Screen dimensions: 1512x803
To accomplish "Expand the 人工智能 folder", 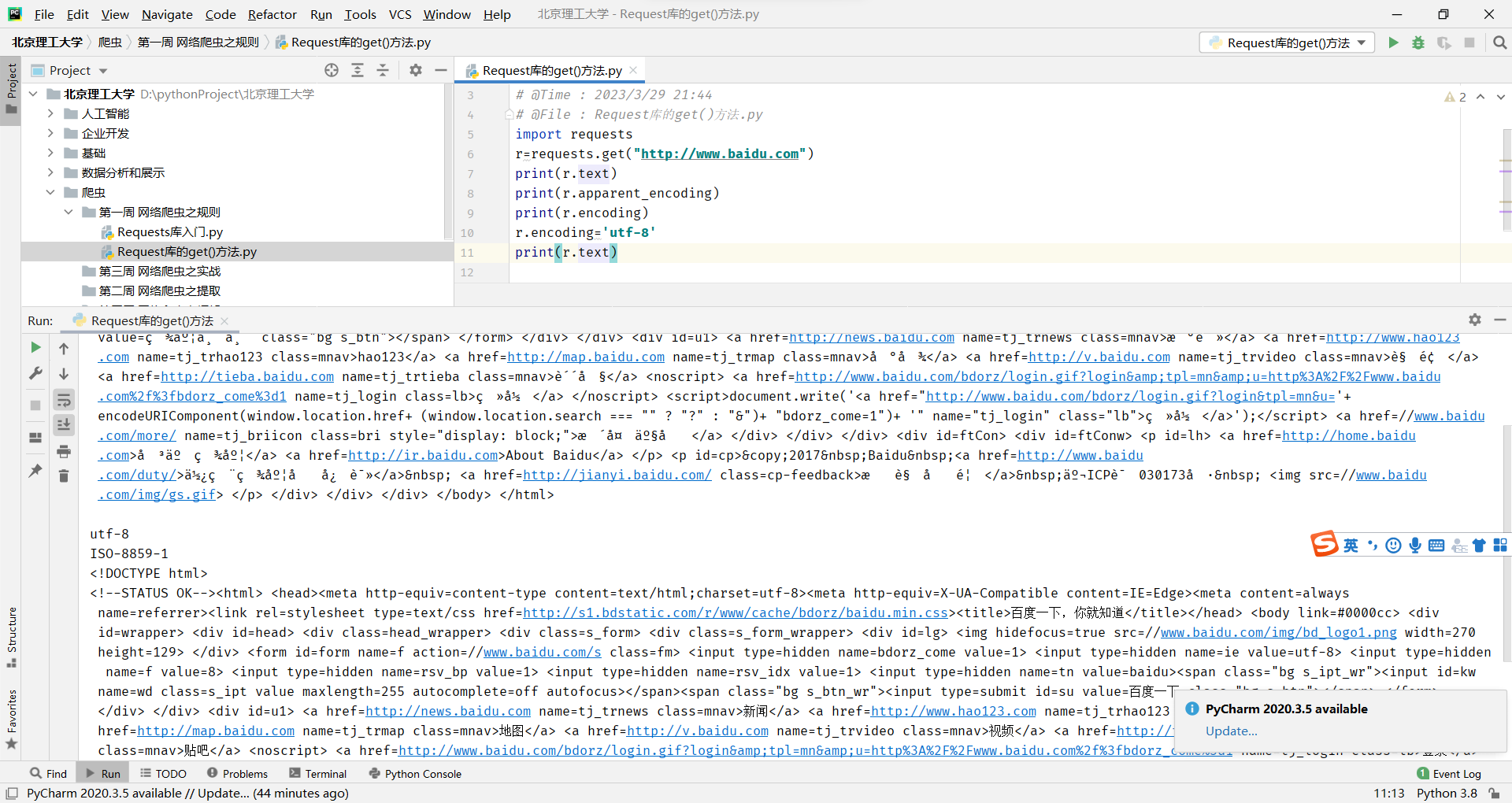I will (x=50, y=113).
